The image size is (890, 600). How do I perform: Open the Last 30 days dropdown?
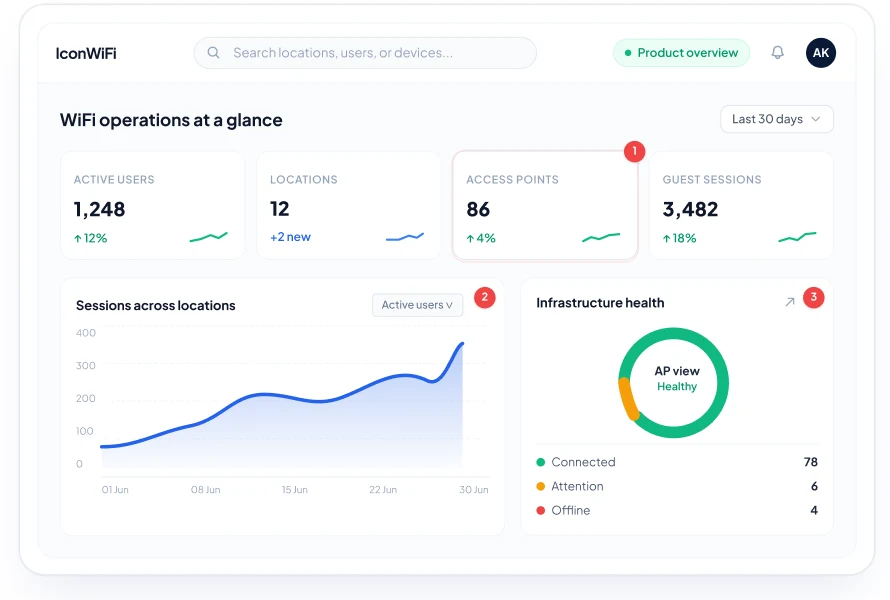pyautogui.click(x=776, y=119)
